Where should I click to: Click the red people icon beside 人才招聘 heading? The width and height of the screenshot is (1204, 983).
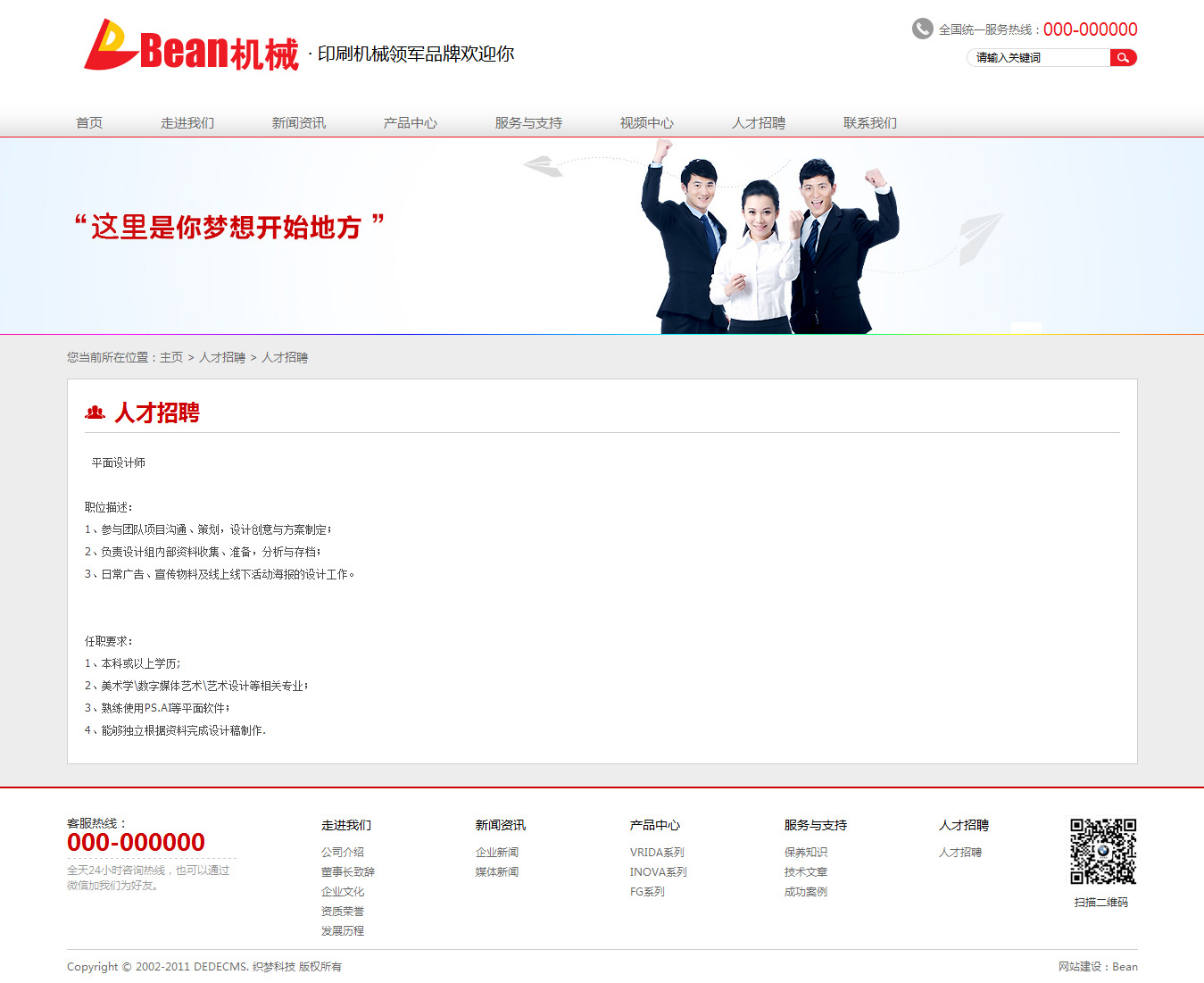click(95, 412)
